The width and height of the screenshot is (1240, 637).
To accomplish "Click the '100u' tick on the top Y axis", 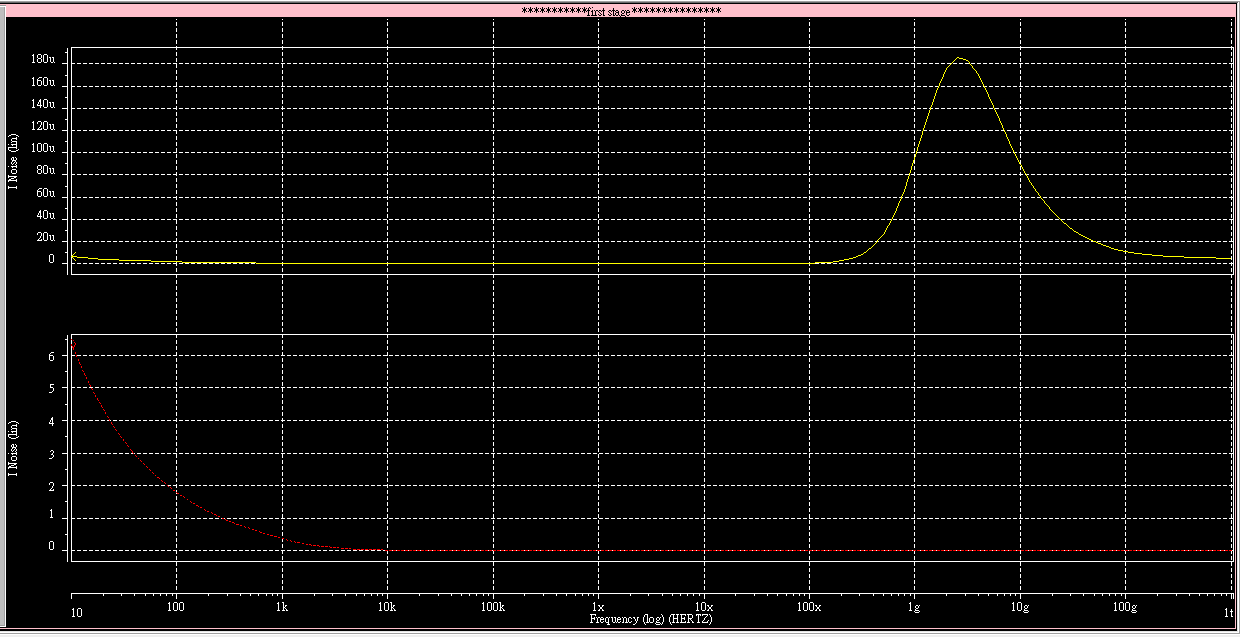I will (43, 149).
